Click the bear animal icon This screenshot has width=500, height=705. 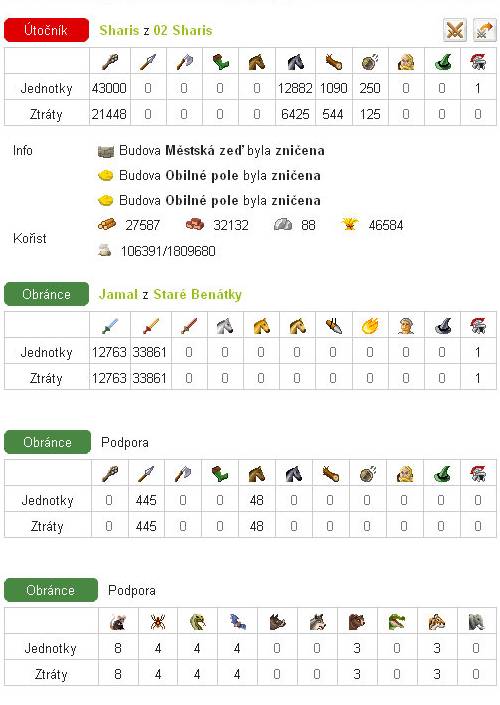coord(357,622)
